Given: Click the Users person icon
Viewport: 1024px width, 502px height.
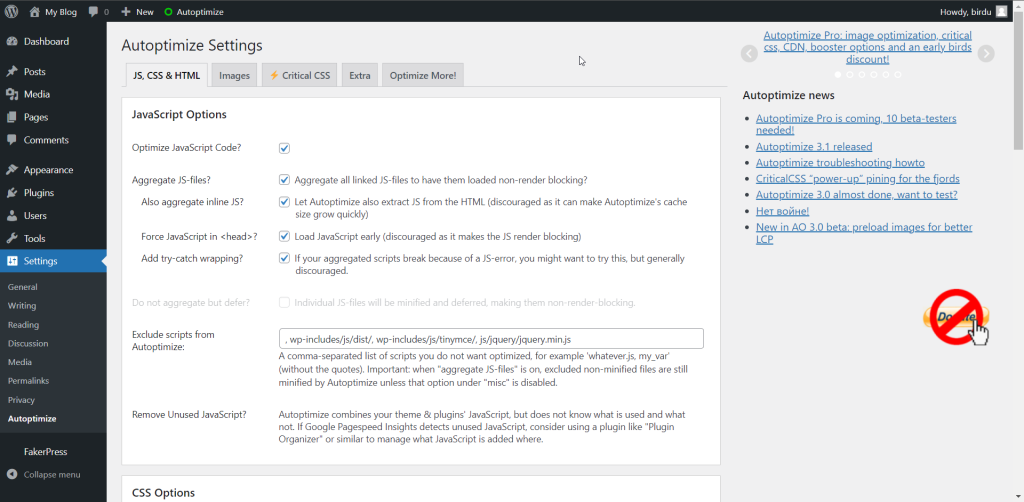Looking at the screenshot, I should click(12, 216).
